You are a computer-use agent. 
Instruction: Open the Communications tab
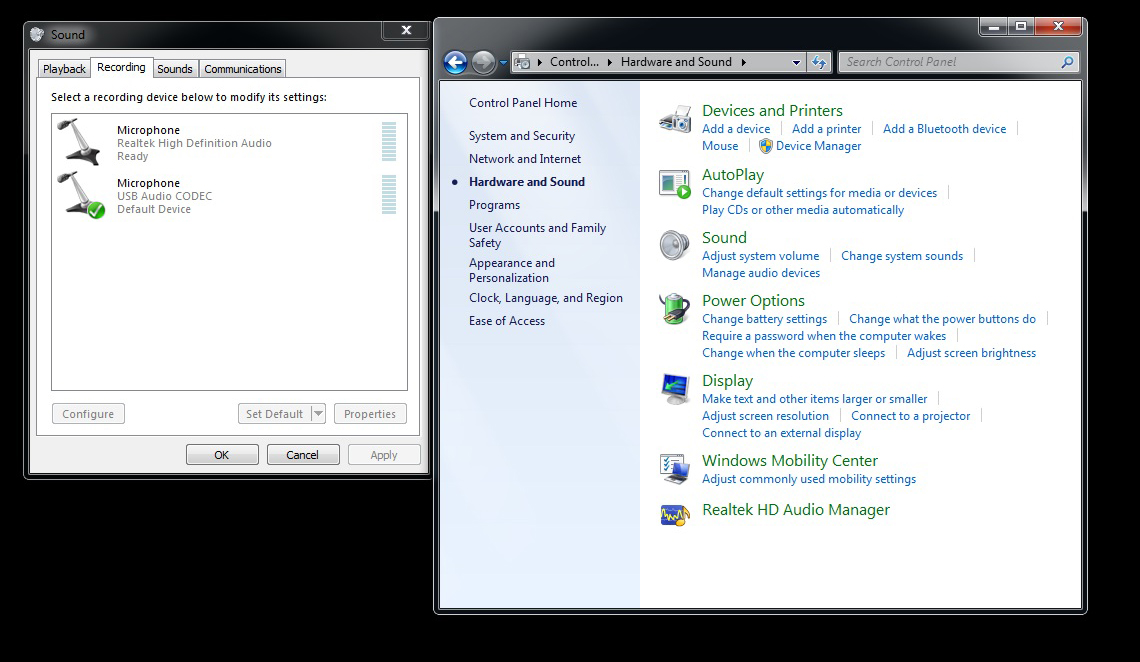pyautogui.click(x=243, y=69)
